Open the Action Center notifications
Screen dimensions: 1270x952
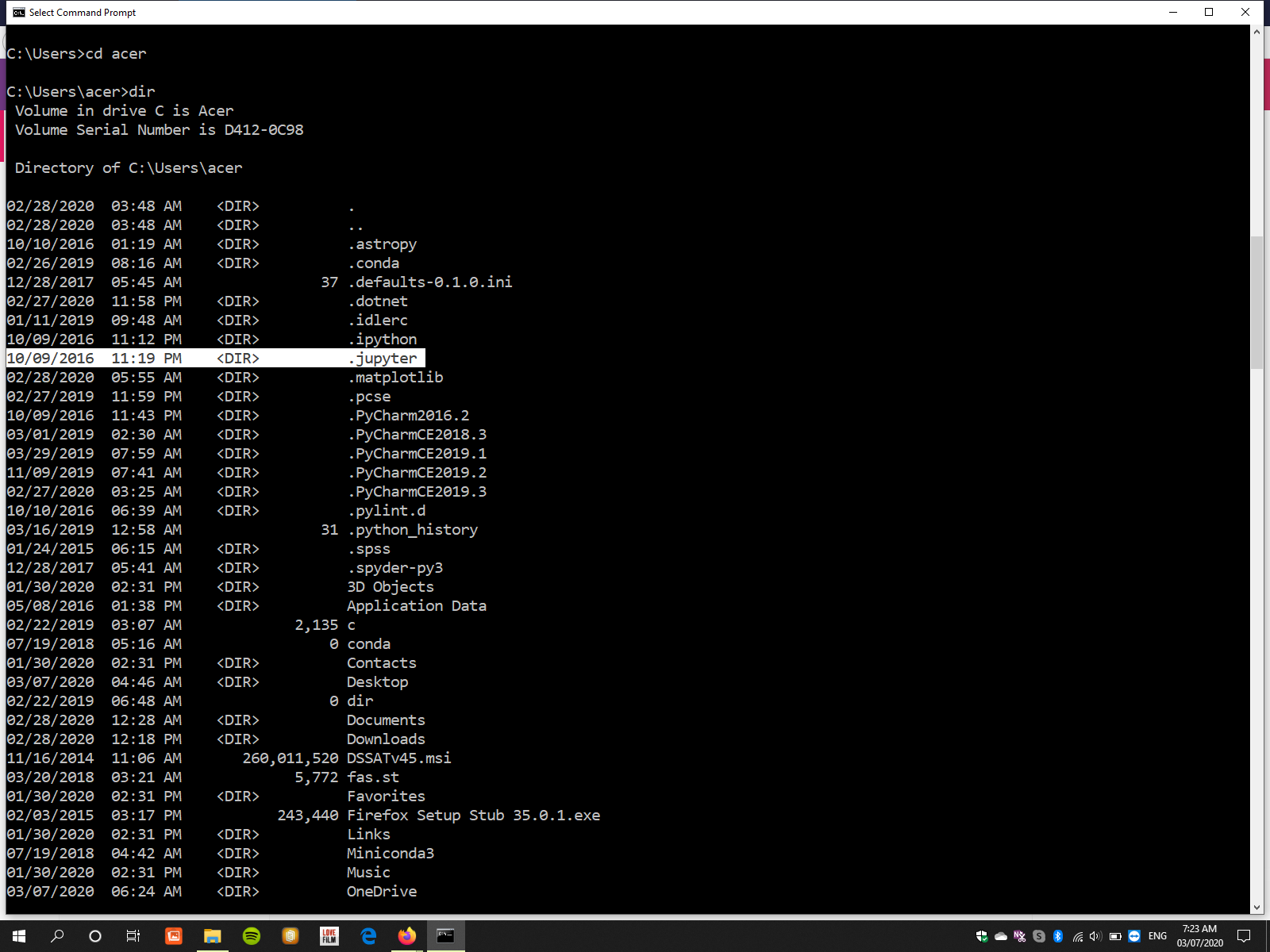pos(1244,936)
